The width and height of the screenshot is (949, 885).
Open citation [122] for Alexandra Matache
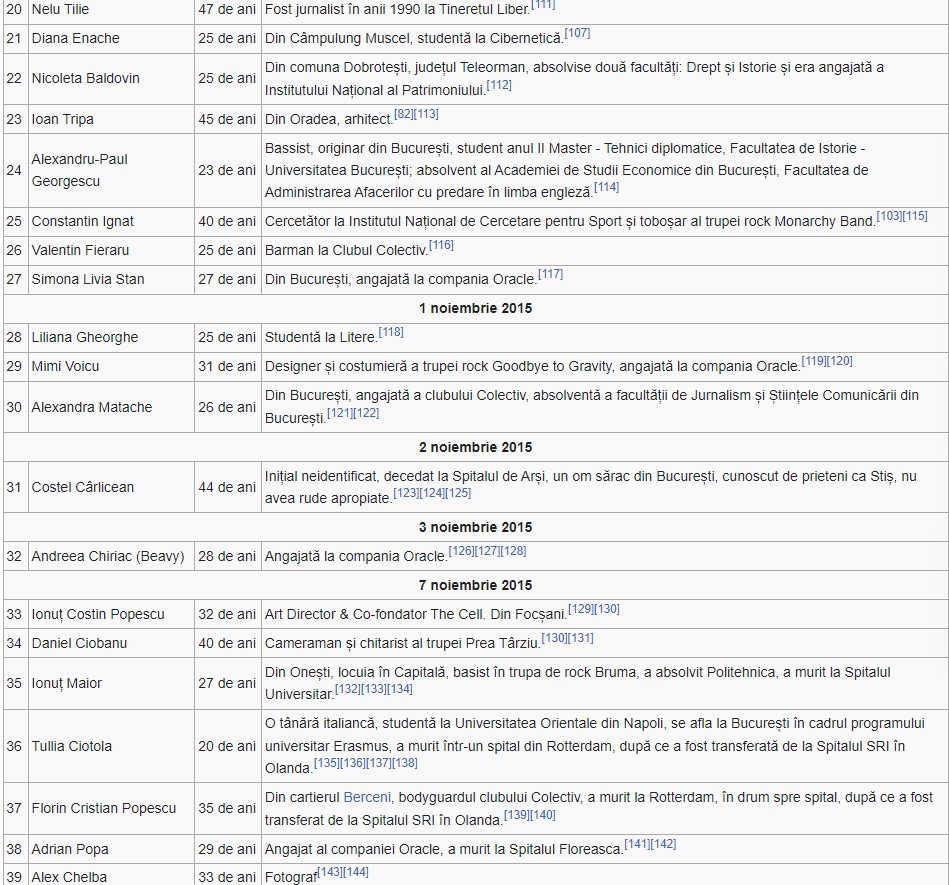[x=366, y=413]
